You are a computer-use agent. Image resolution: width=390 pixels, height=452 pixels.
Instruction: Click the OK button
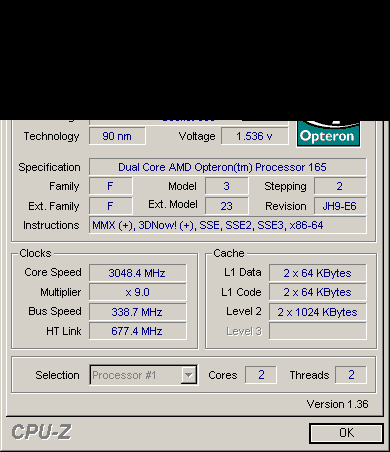[346, 433]
